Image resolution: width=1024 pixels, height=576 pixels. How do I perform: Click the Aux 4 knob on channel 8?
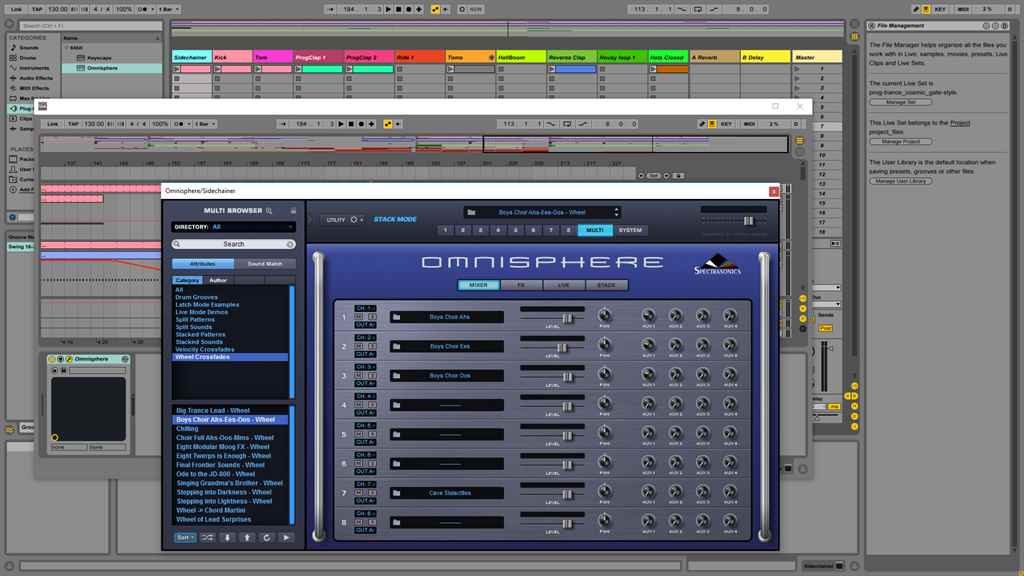[x=730, y=520]
